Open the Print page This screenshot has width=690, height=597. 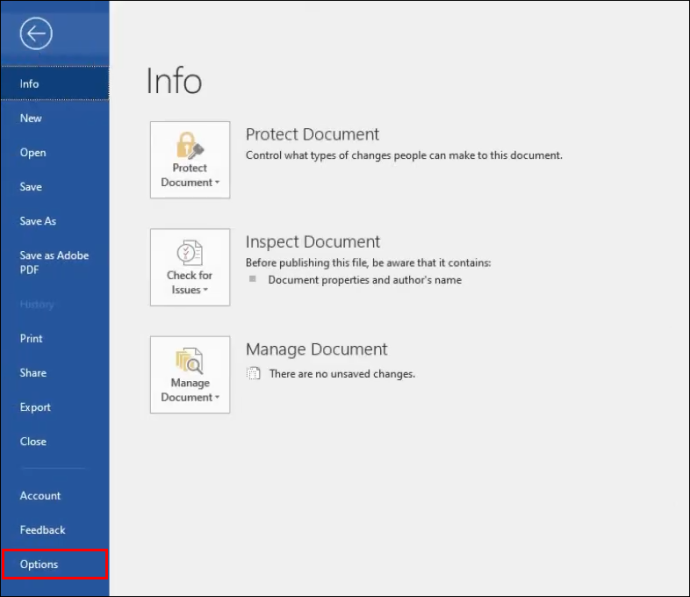point(55,338)
